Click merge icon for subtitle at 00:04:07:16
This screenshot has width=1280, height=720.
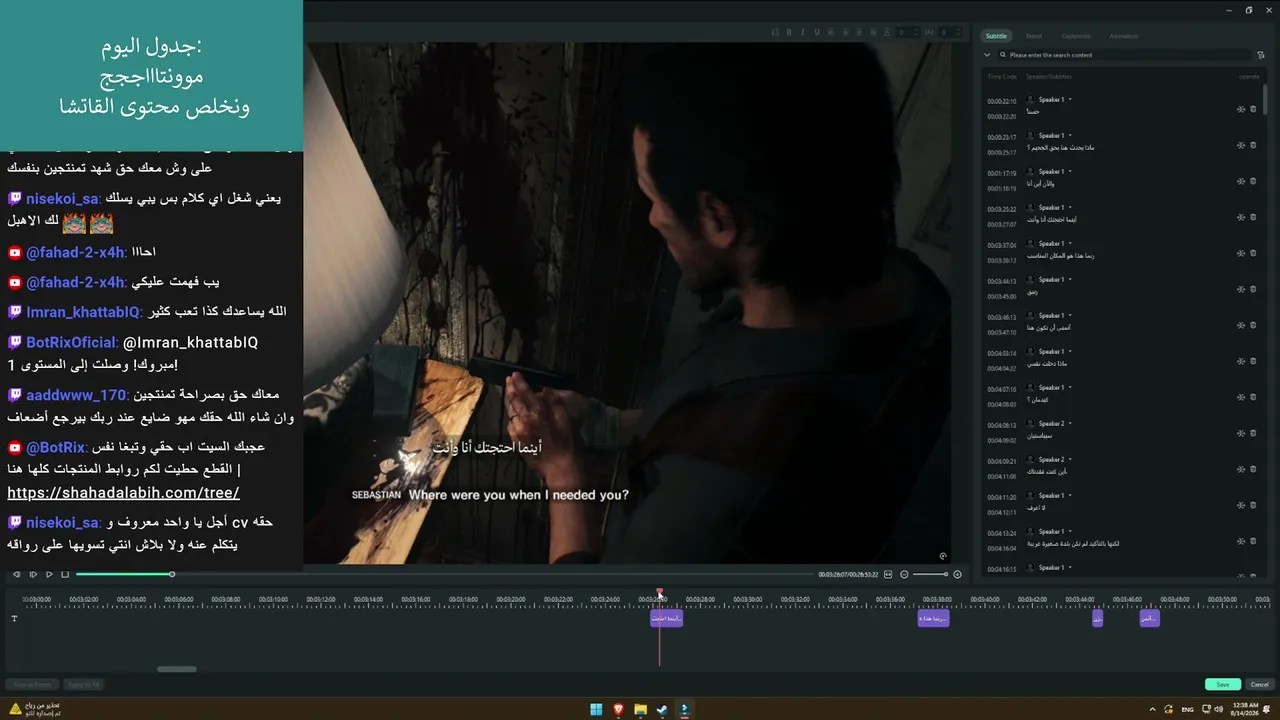click(1241, 397)
